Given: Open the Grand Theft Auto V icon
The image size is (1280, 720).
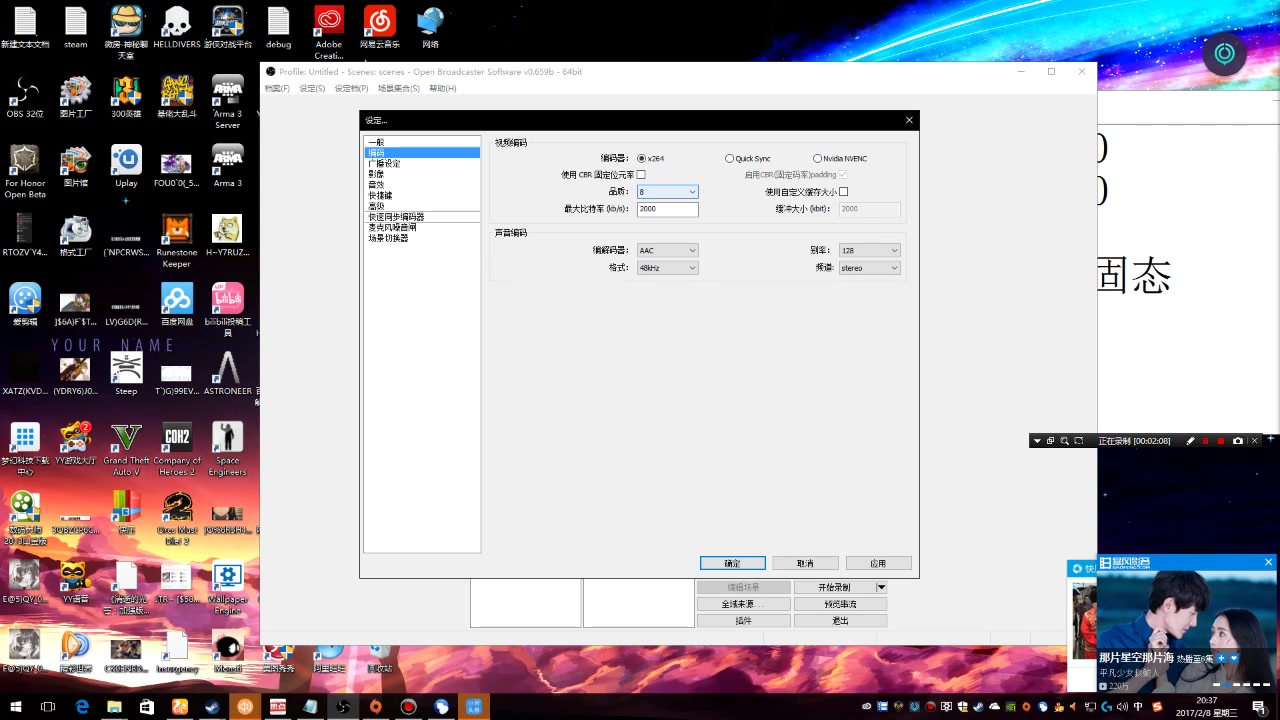Looking at the screenshot, I should [126, 449].
